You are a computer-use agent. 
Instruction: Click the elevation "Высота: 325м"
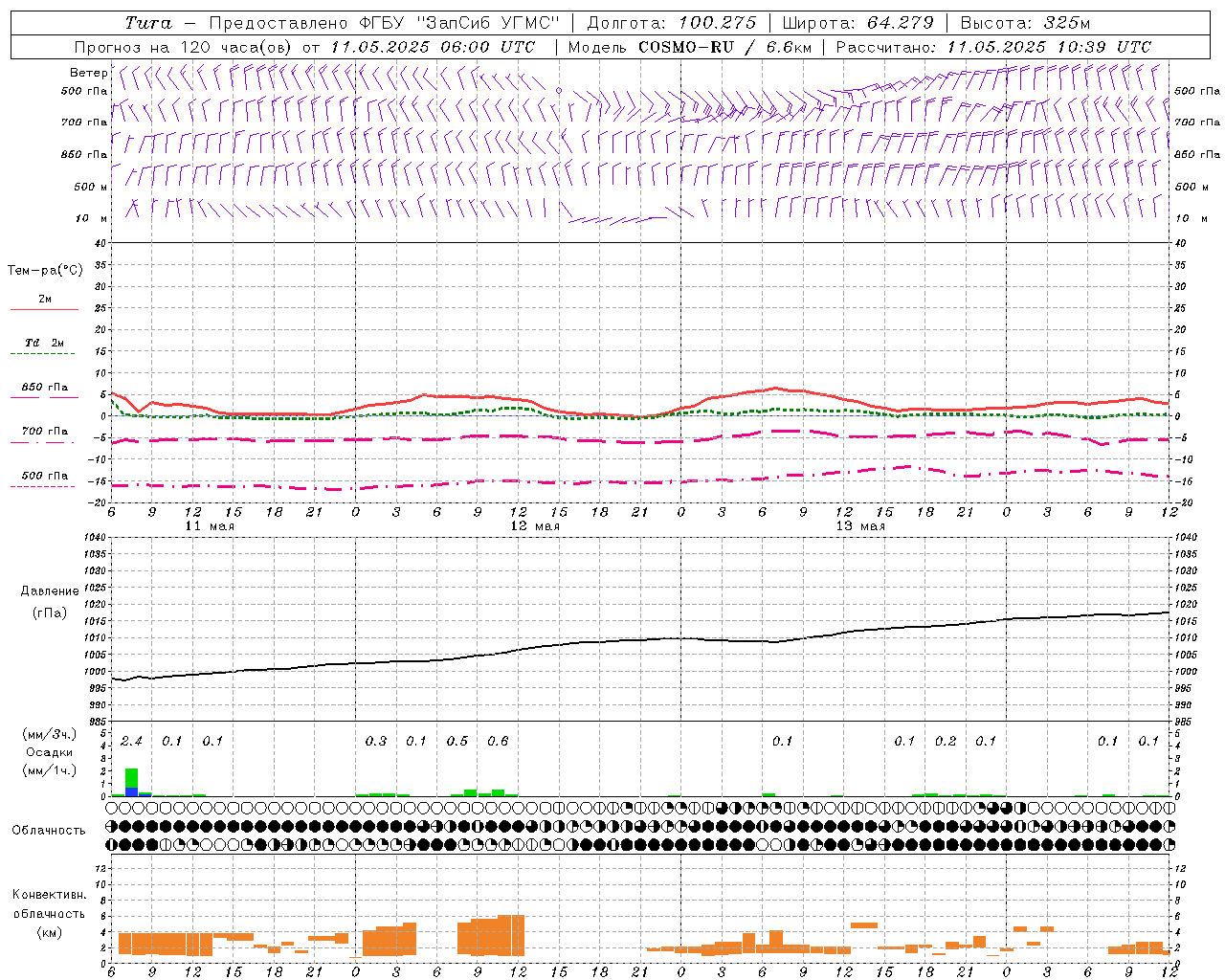tap(1025, 23)
